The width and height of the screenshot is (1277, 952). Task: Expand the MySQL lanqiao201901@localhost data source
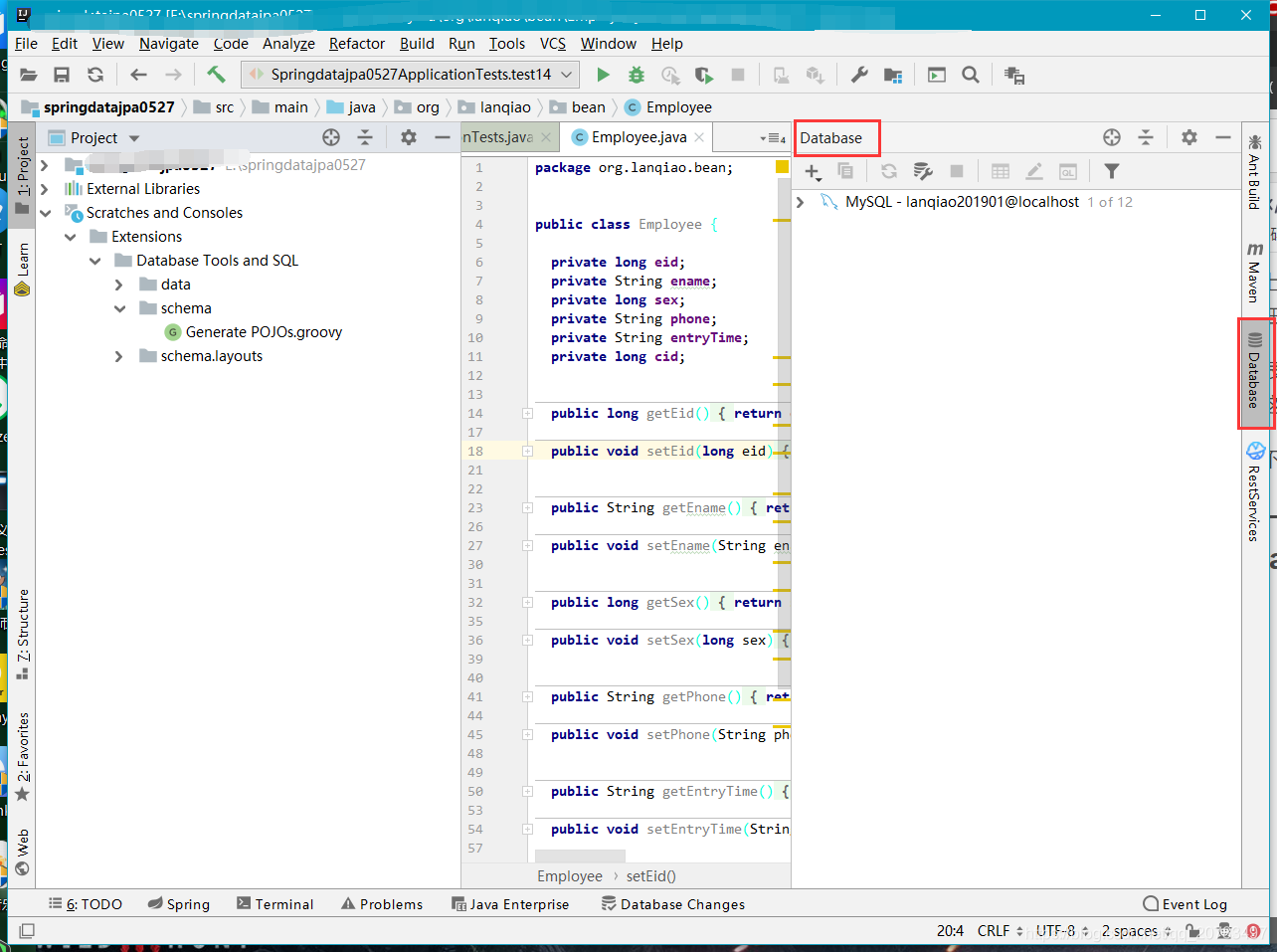[x=801, y=202]
